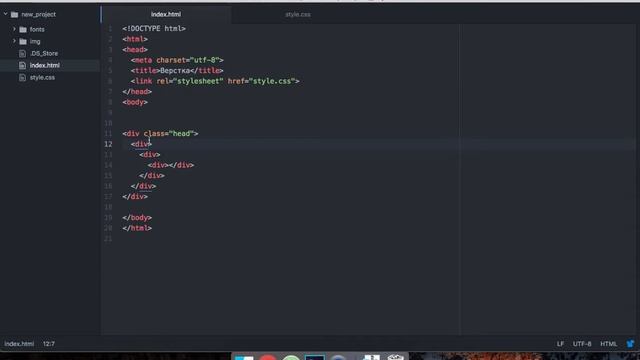640x360 pixels.
Task: Collapse the new_project root folder chevron
Action: 6,14
